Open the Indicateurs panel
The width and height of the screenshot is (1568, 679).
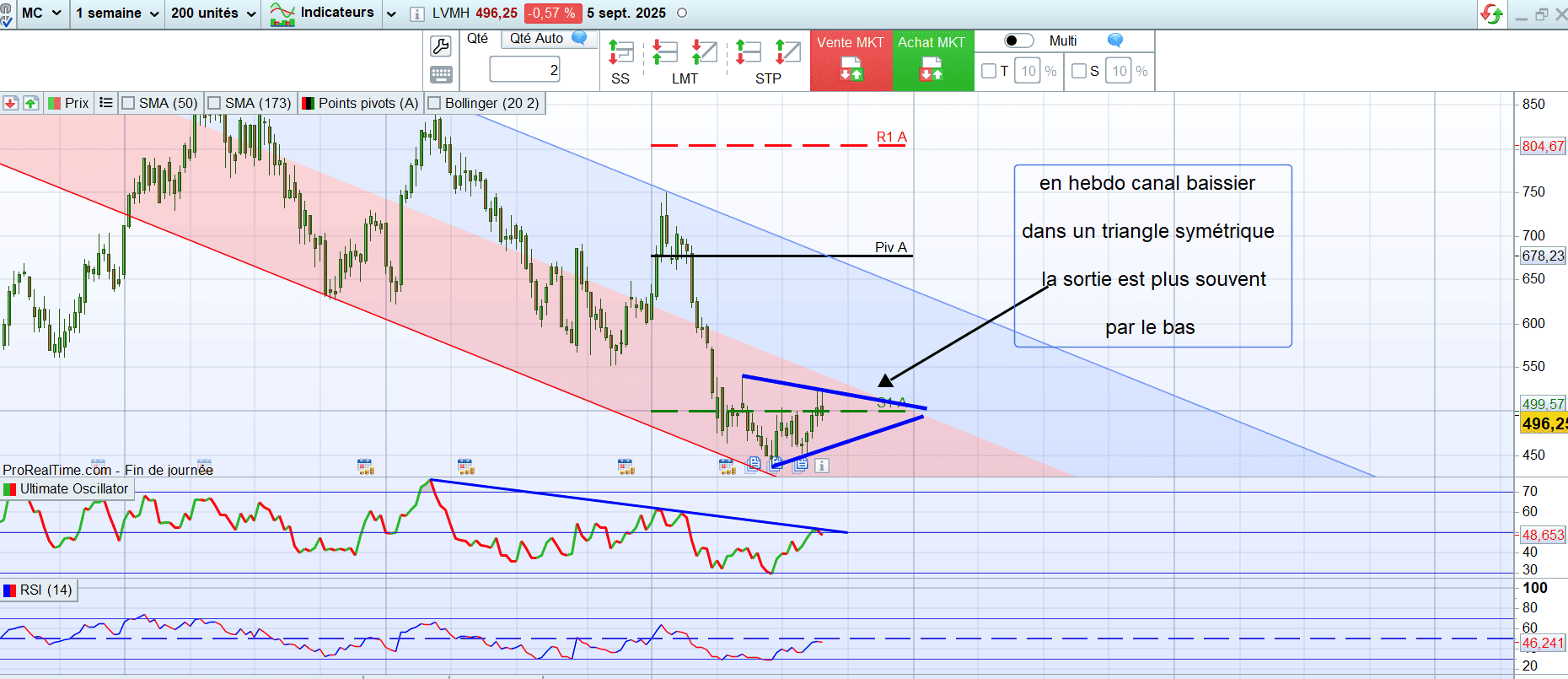tap(322, 13)
